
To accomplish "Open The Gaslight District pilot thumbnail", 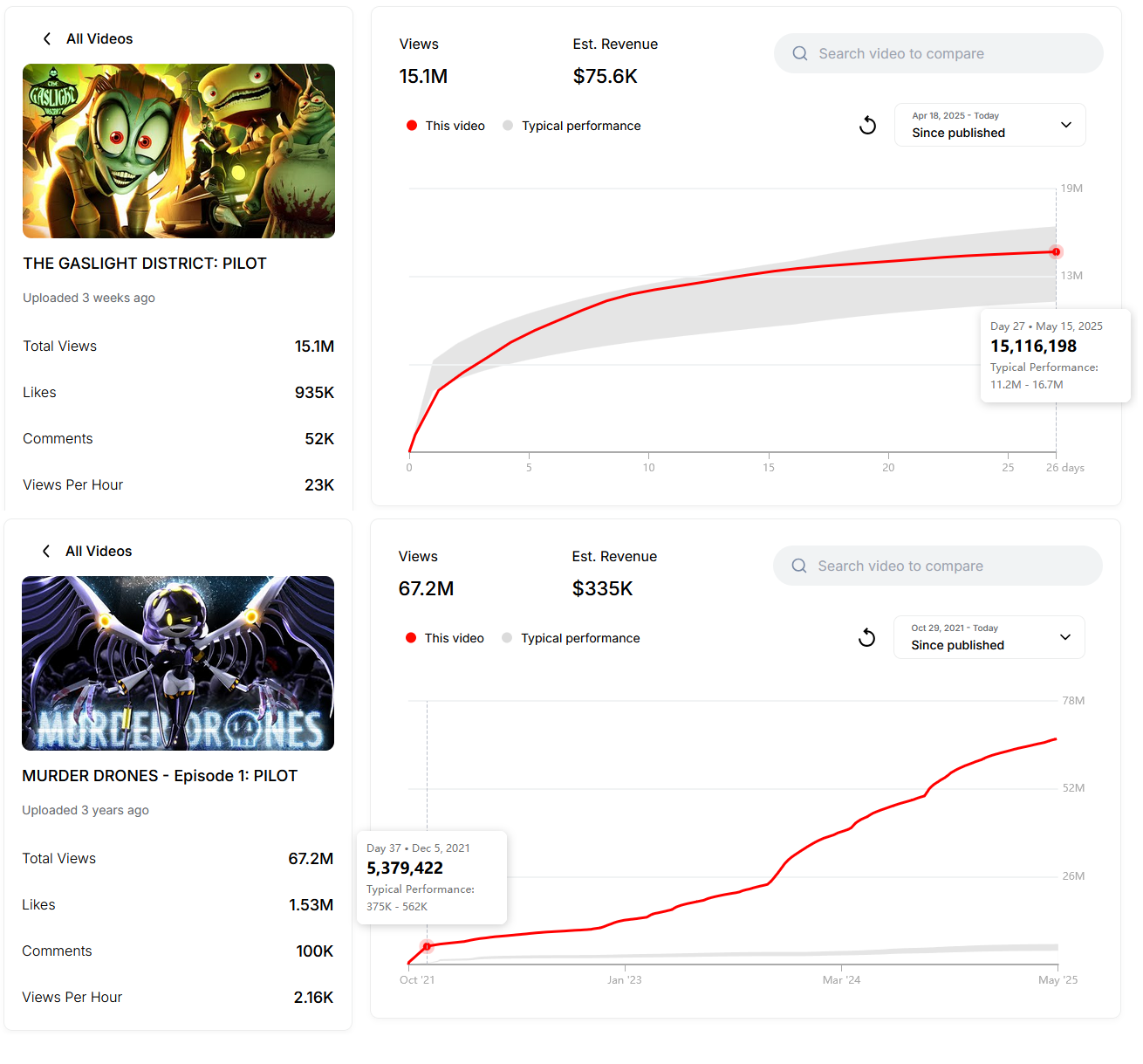I will 179,151.
